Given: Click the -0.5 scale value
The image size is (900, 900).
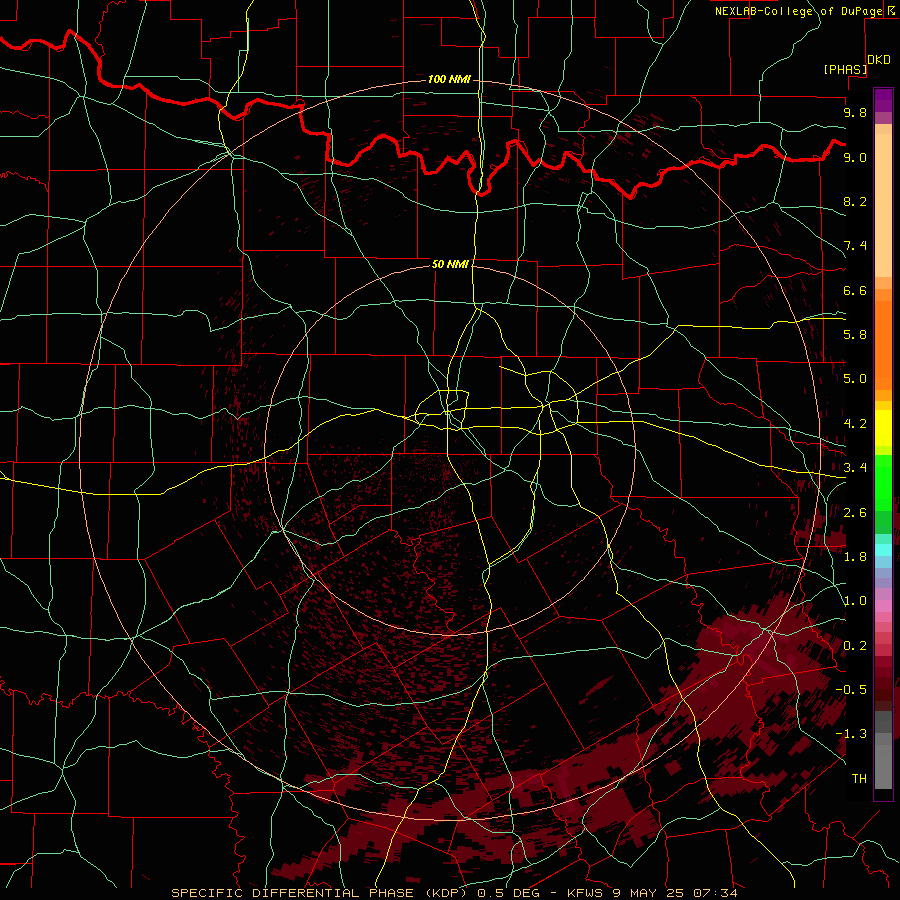Looking at the screenshot, I should coord(851,690).
